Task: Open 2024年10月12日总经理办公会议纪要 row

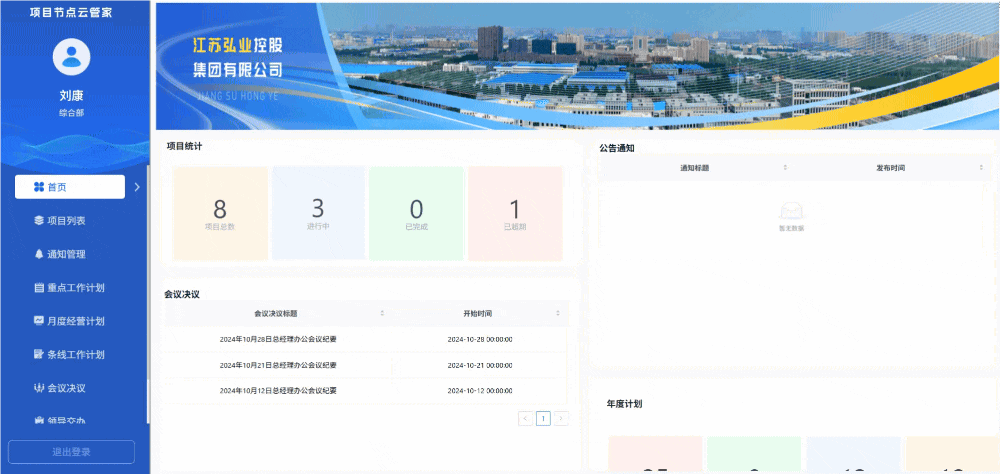Action: (365, 390)
